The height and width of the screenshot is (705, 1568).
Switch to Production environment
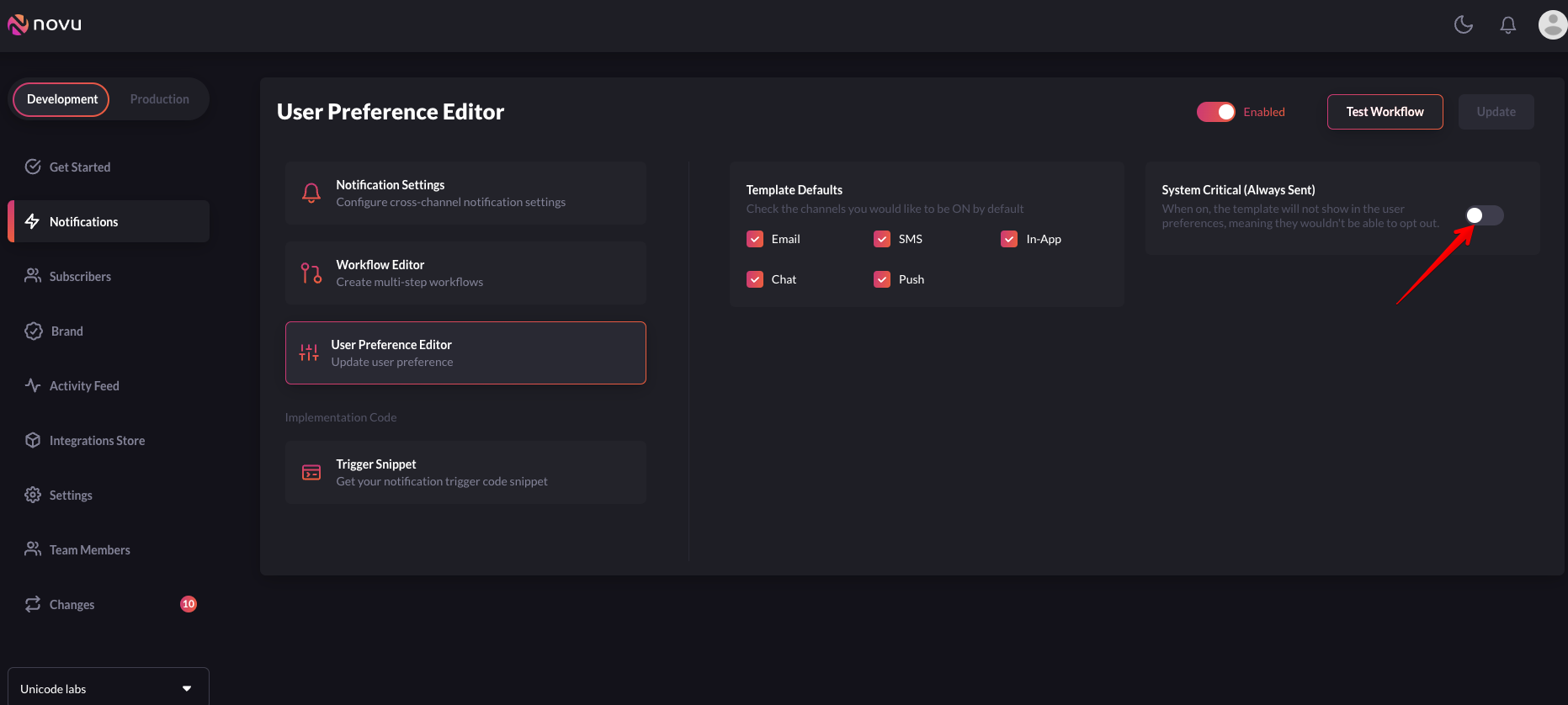click(159, 99)
